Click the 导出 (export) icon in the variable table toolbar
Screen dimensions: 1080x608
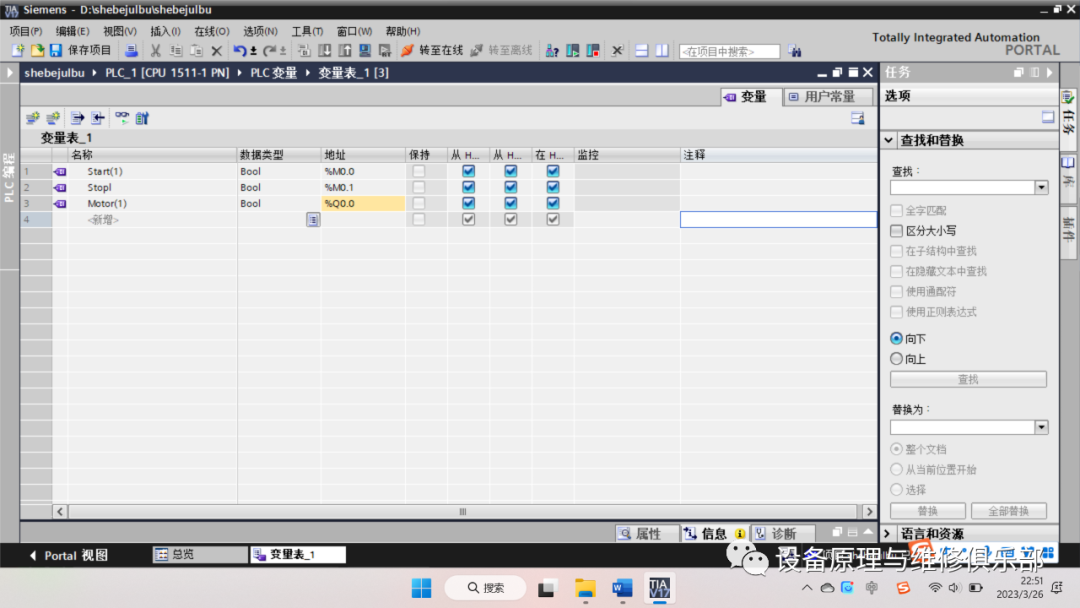point(76,118)
